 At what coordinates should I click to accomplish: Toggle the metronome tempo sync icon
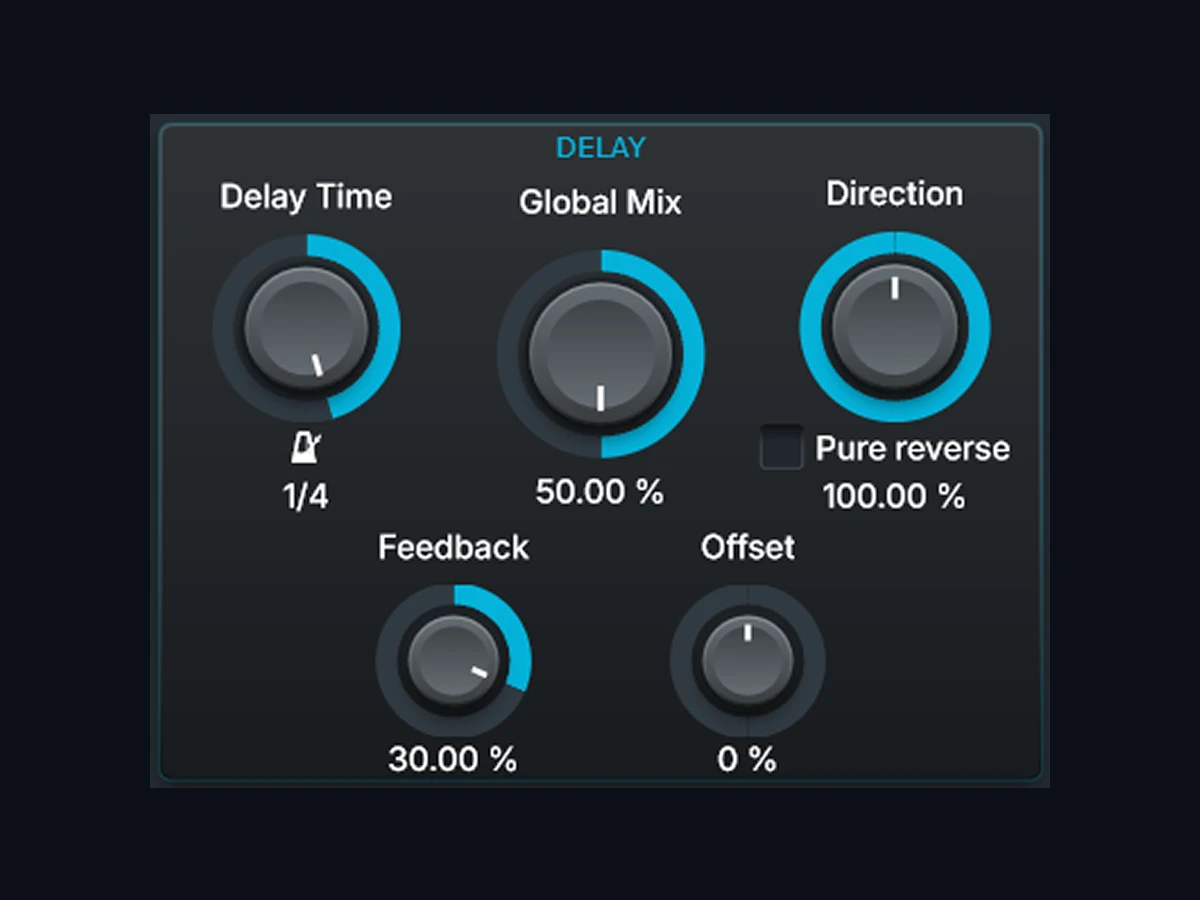[305, 449]
